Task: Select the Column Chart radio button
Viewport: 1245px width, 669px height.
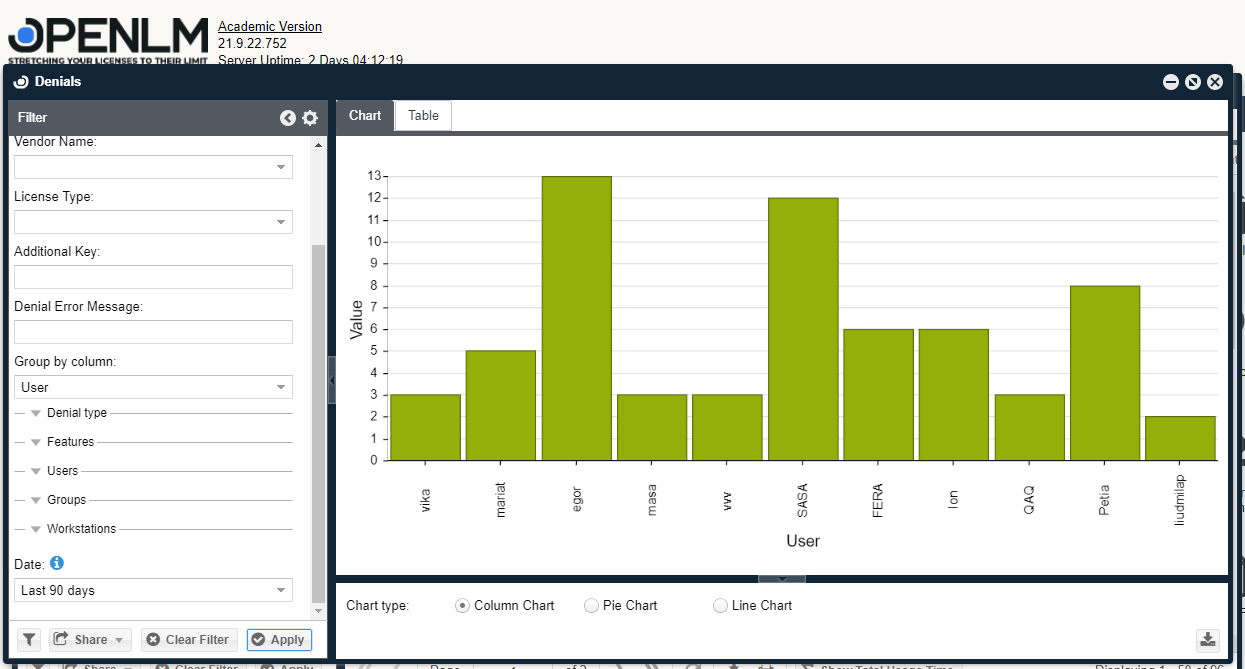Action: coord(462,605)
